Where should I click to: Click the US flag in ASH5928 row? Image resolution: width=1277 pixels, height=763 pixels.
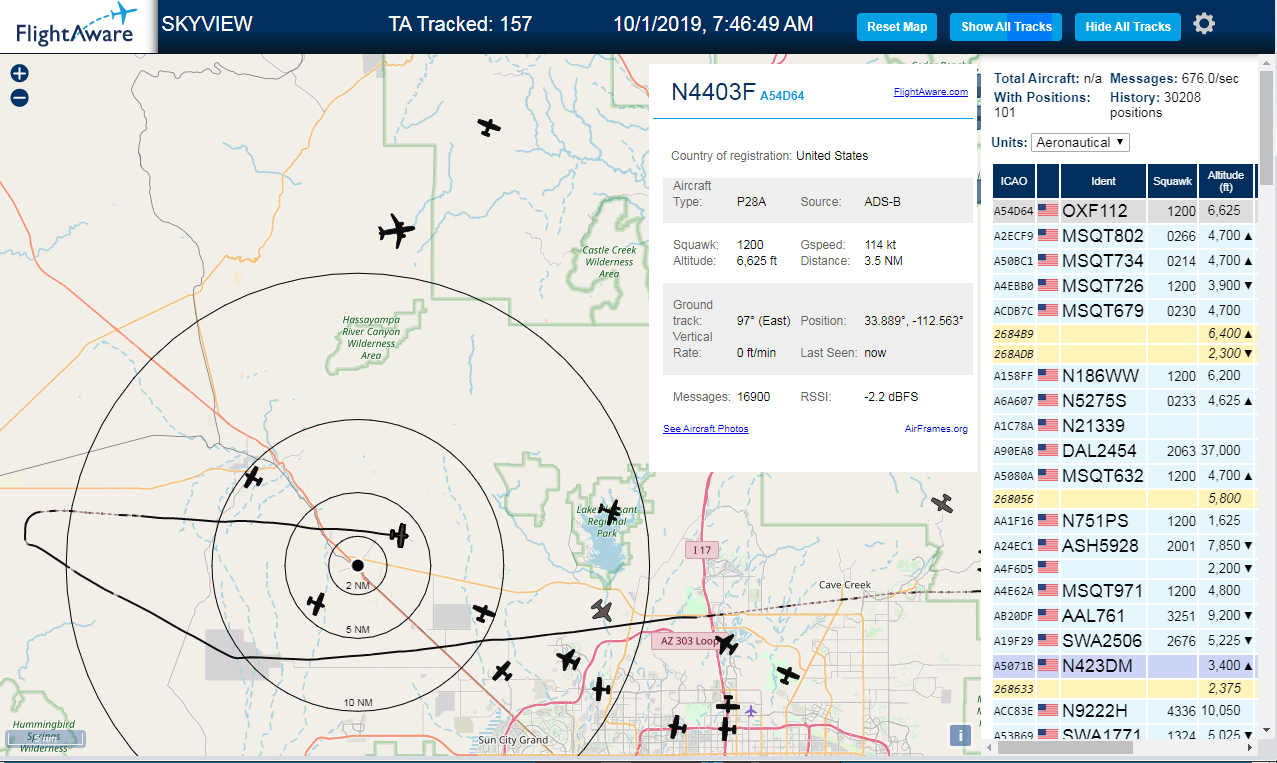coord(1048,545)
